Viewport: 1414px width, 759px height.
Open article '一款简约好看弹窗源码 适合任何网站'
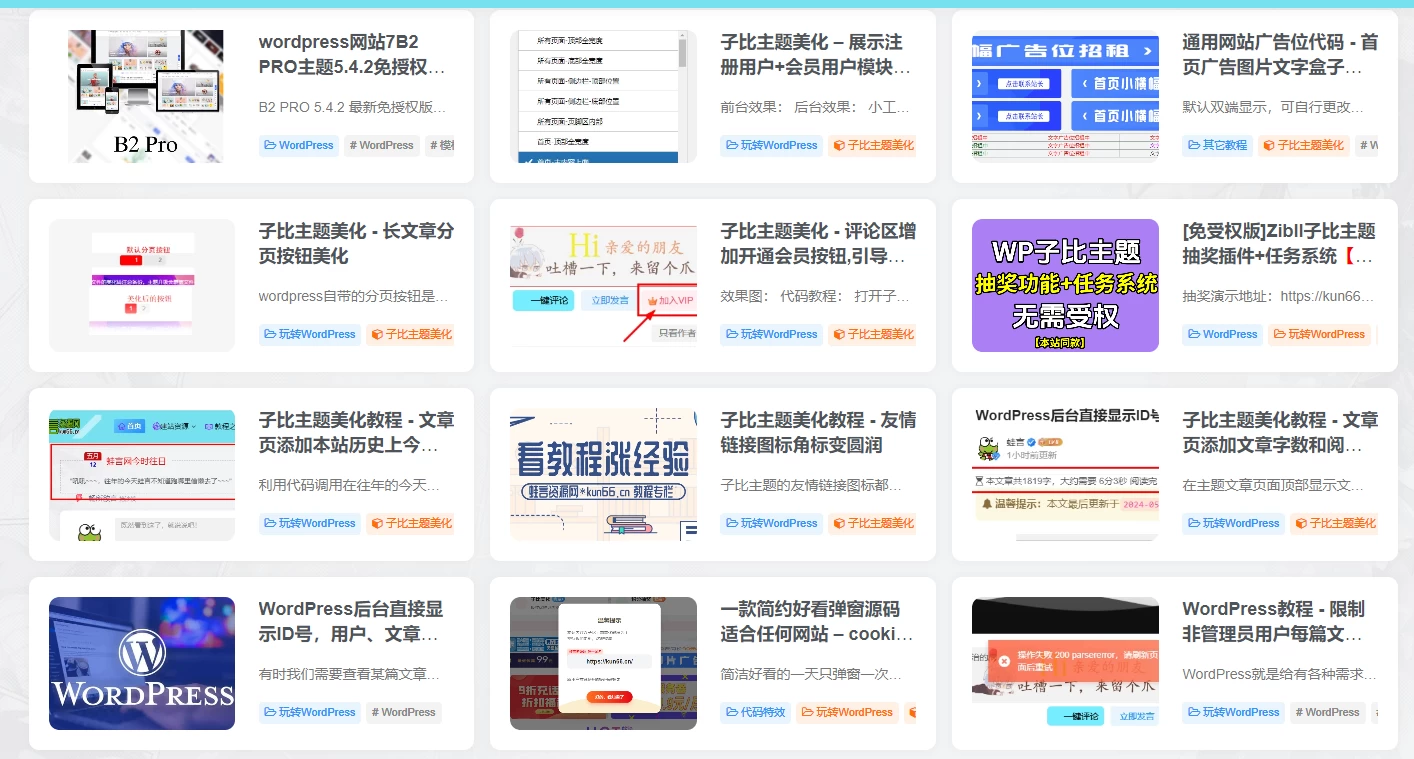pos(816,621)
